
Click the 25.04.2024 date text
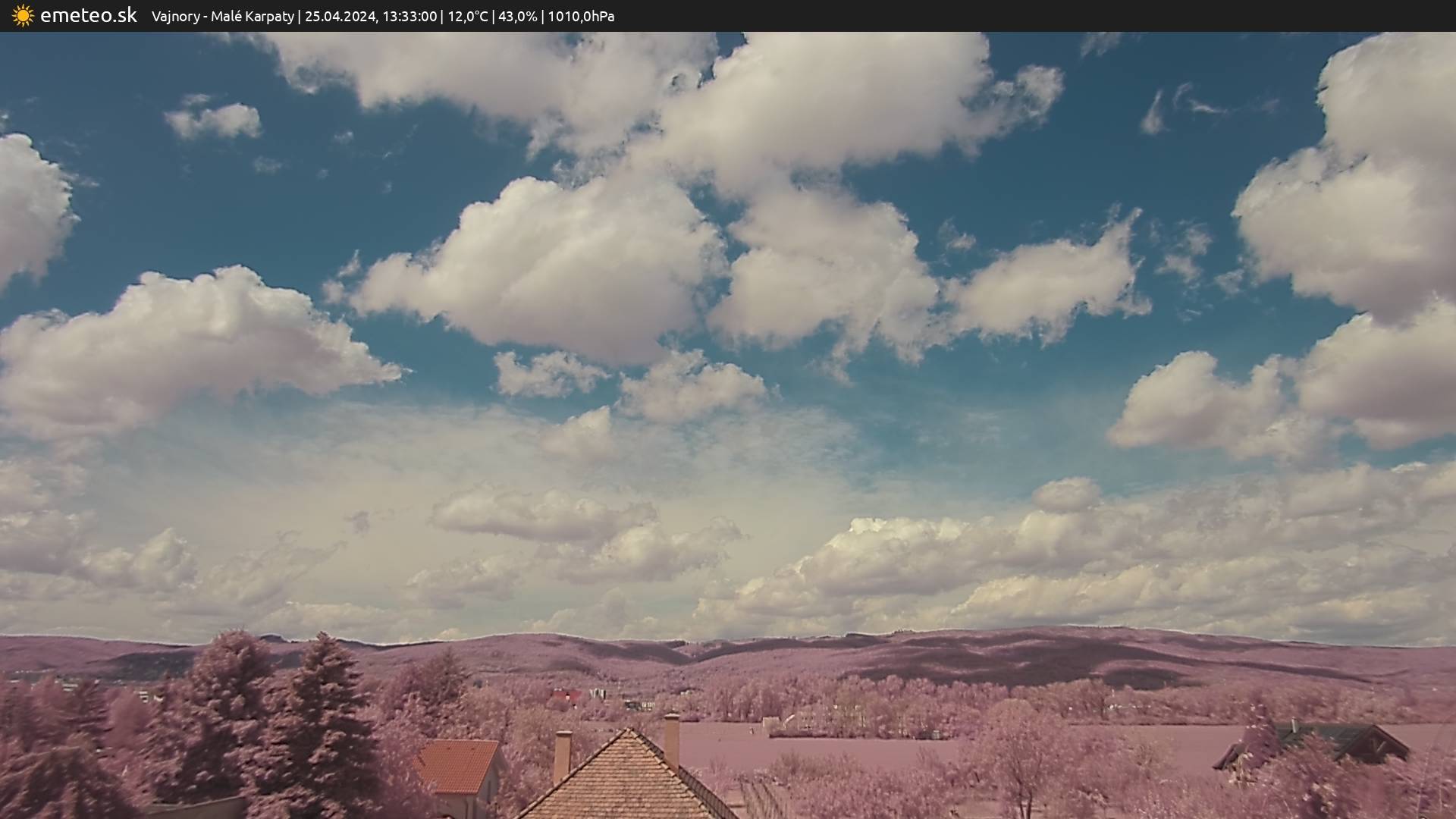(340, 17)
